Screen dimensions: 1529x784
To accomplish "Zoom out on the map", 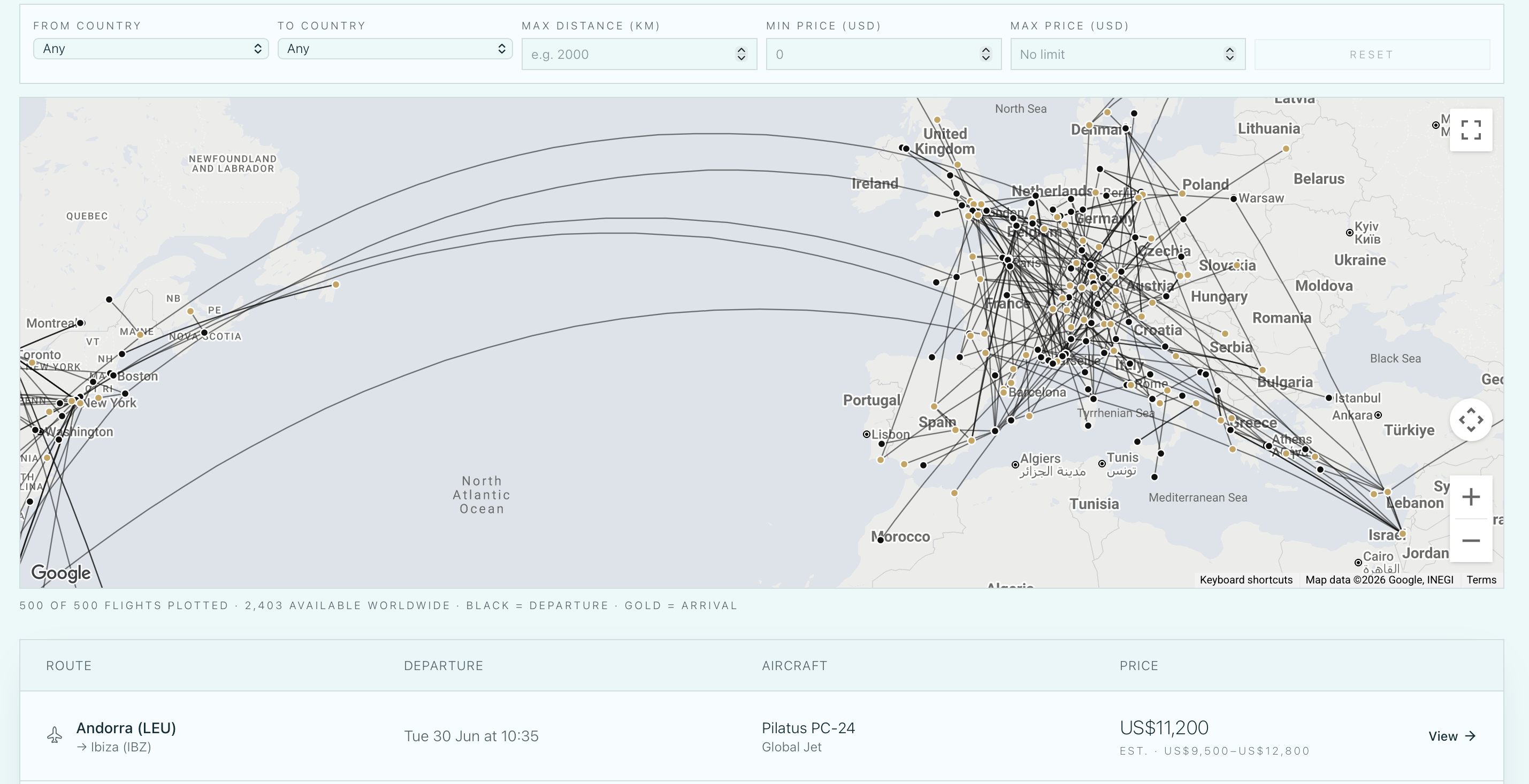I will pyautogui.click(x=1470, y=540).
